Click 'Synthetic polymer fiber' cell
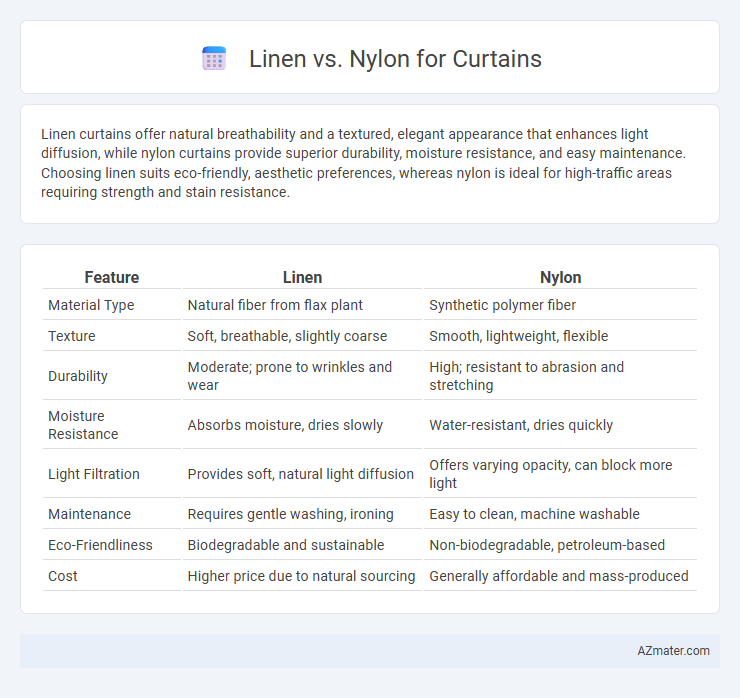 coord(502,305)
